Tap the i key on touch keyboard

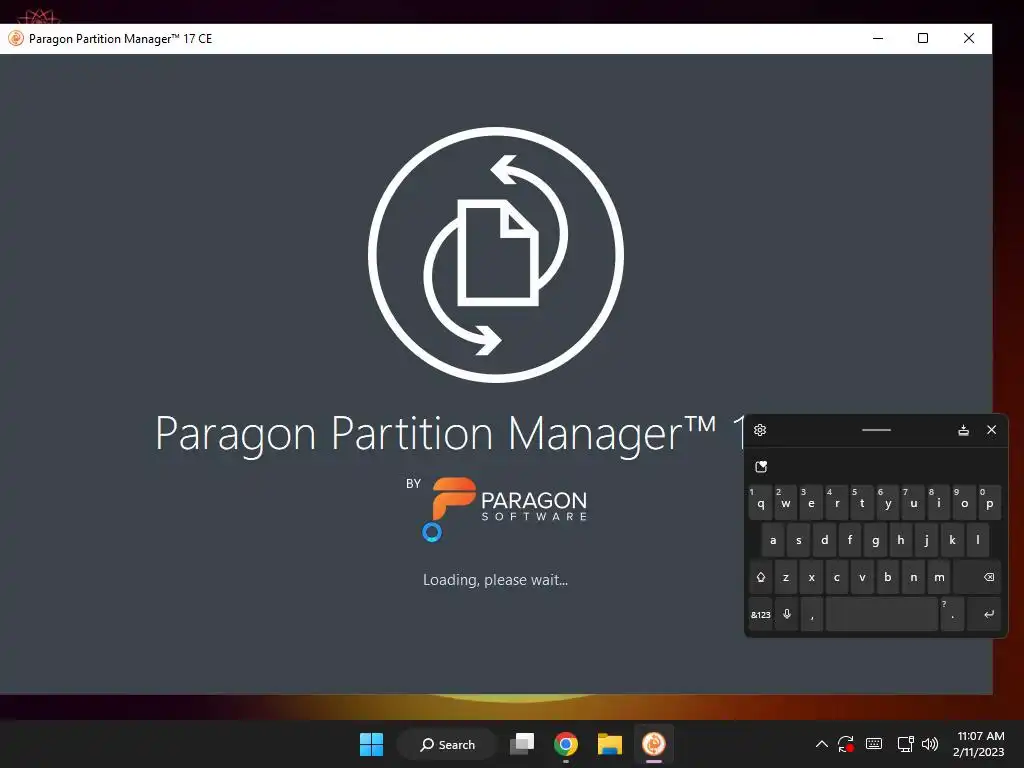click(x=938, y=502)
